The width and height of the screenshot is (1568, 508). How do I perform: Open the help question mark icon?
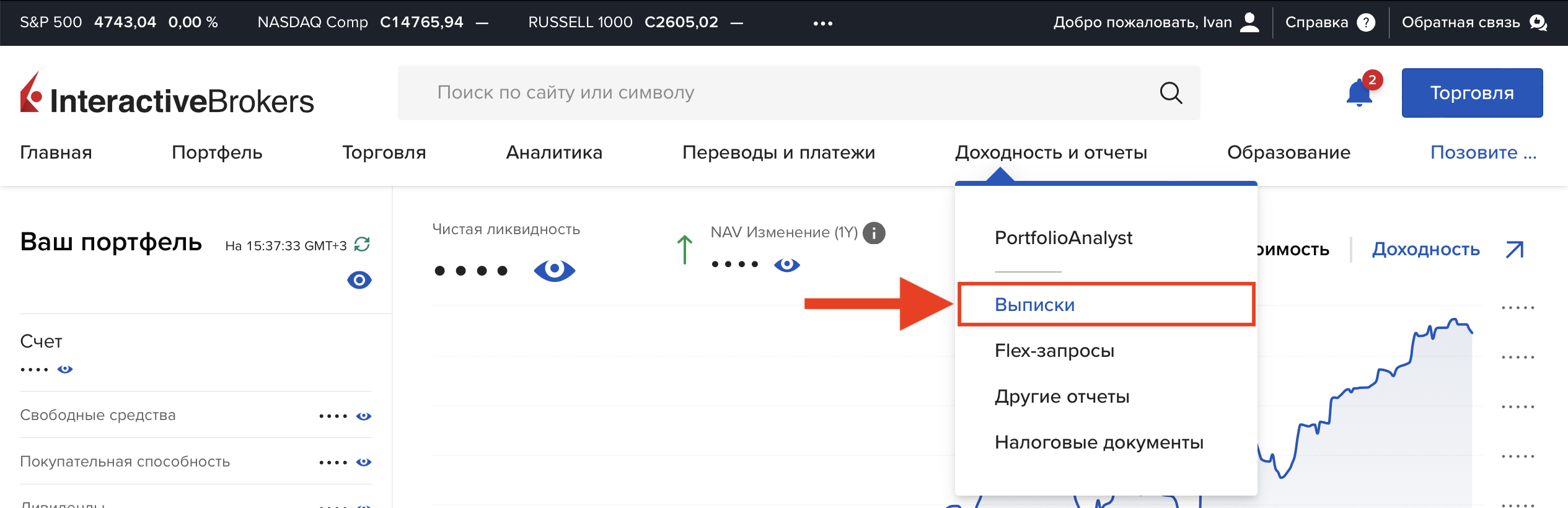1366,23
